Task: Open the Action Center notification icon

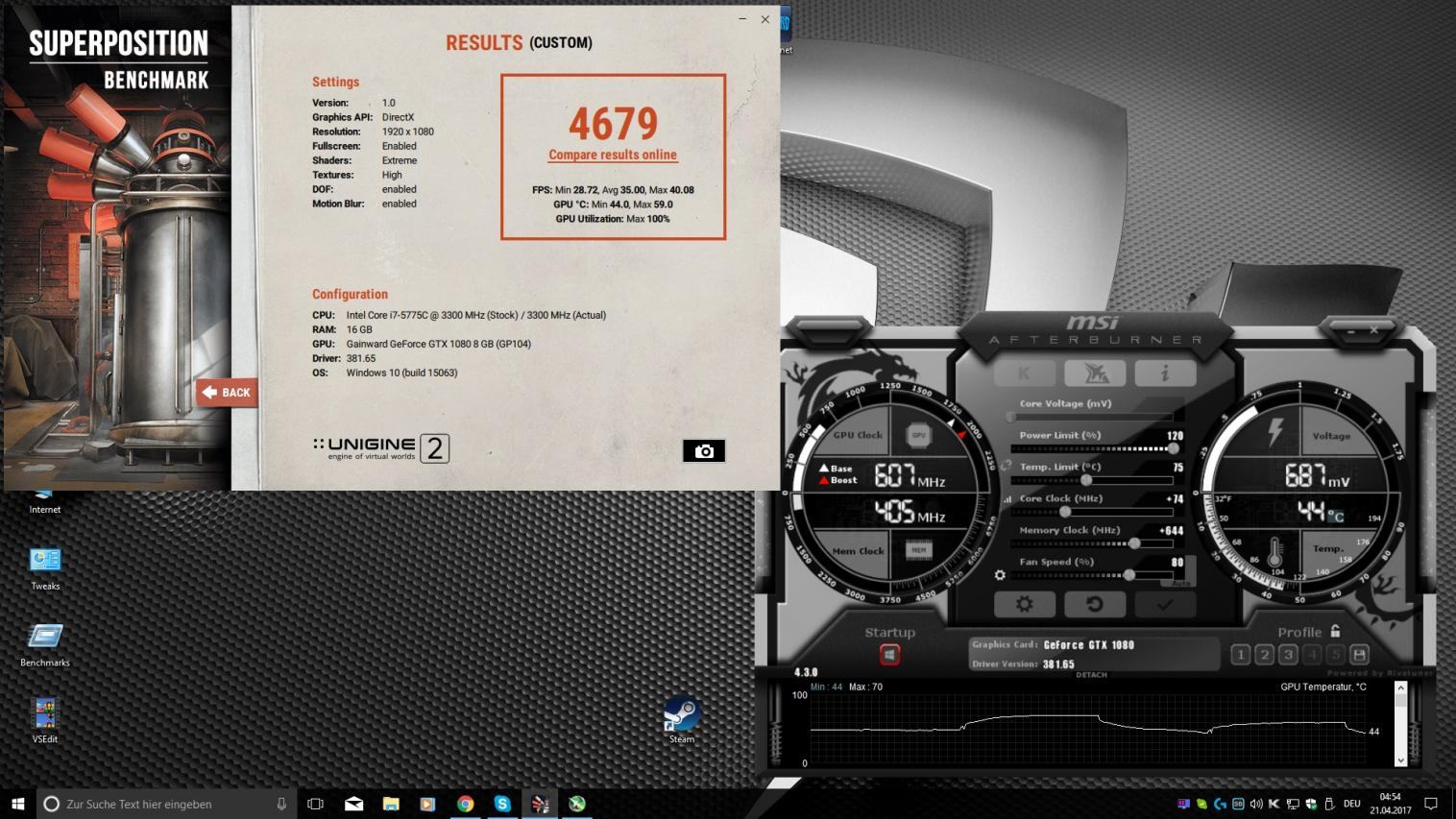Action: 1430,804
